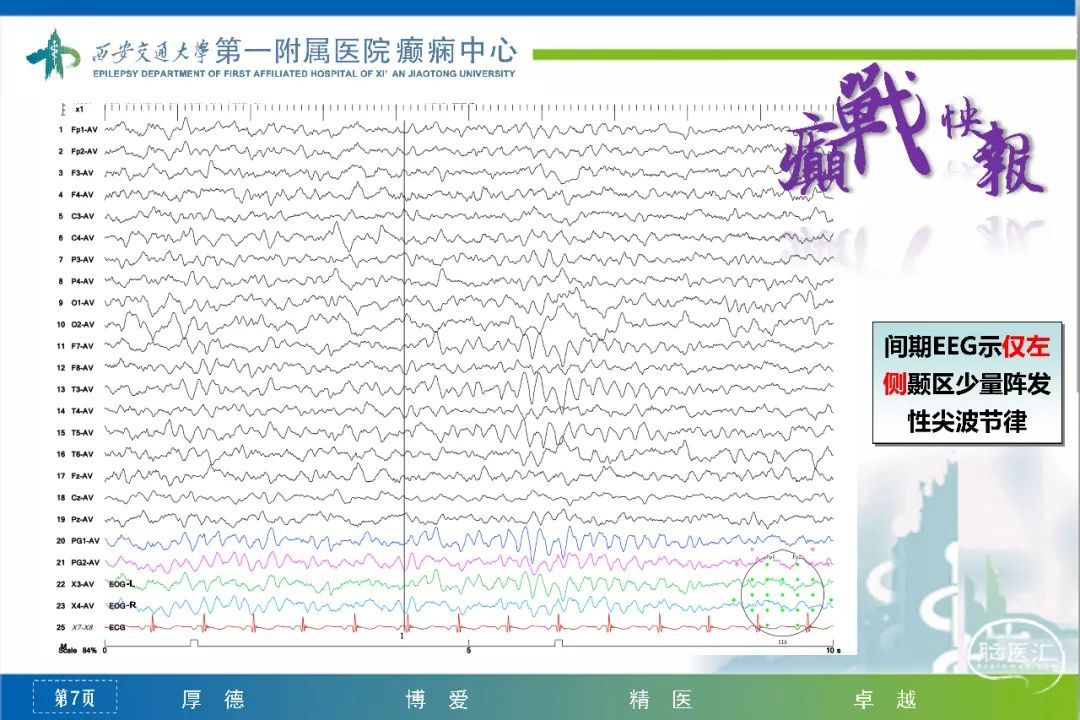Image resolution: width=1080 pixels, height=720 pixels.
Task: Select the O2-AV channel label
Action: click(x=78, y=324)
